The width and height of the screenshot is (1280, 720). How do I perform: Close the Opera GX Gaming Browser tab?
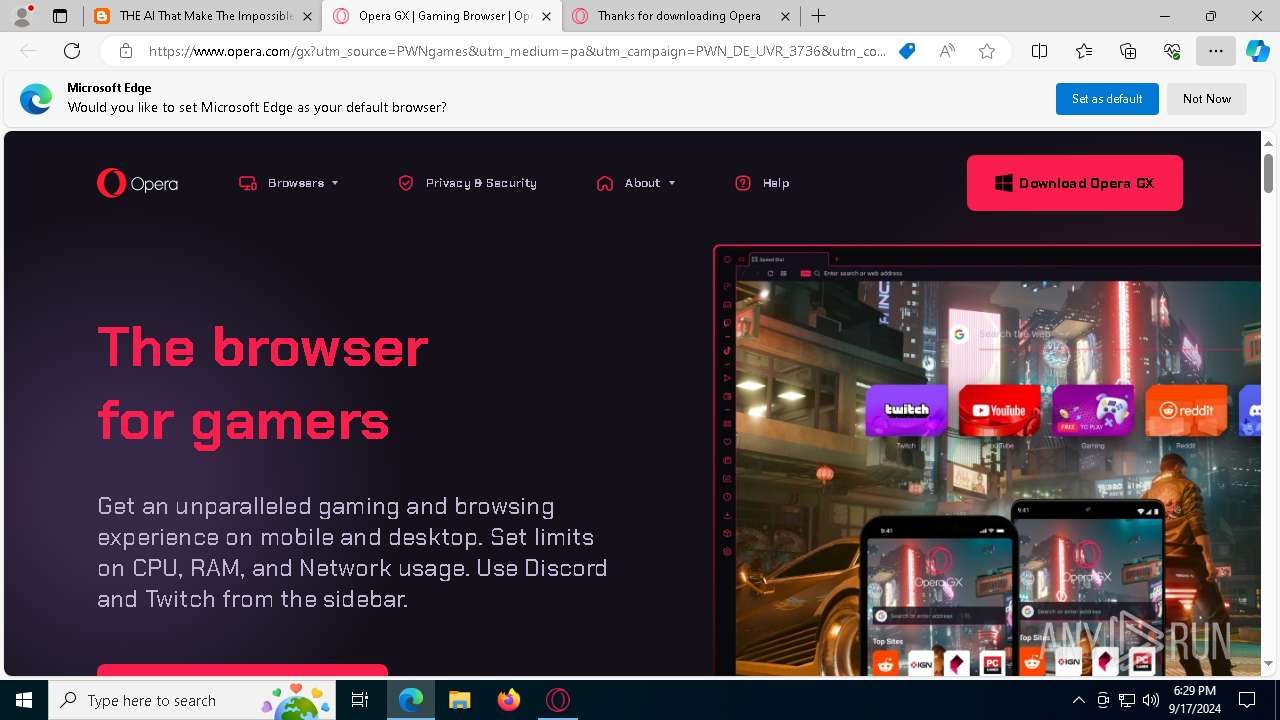(x=546, y=16)
